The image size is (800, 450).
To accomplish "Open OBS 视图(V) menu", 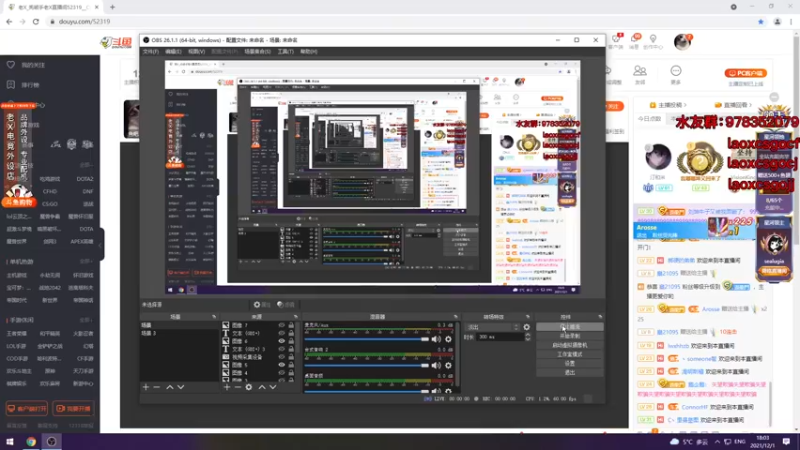I will coord(196,52).
